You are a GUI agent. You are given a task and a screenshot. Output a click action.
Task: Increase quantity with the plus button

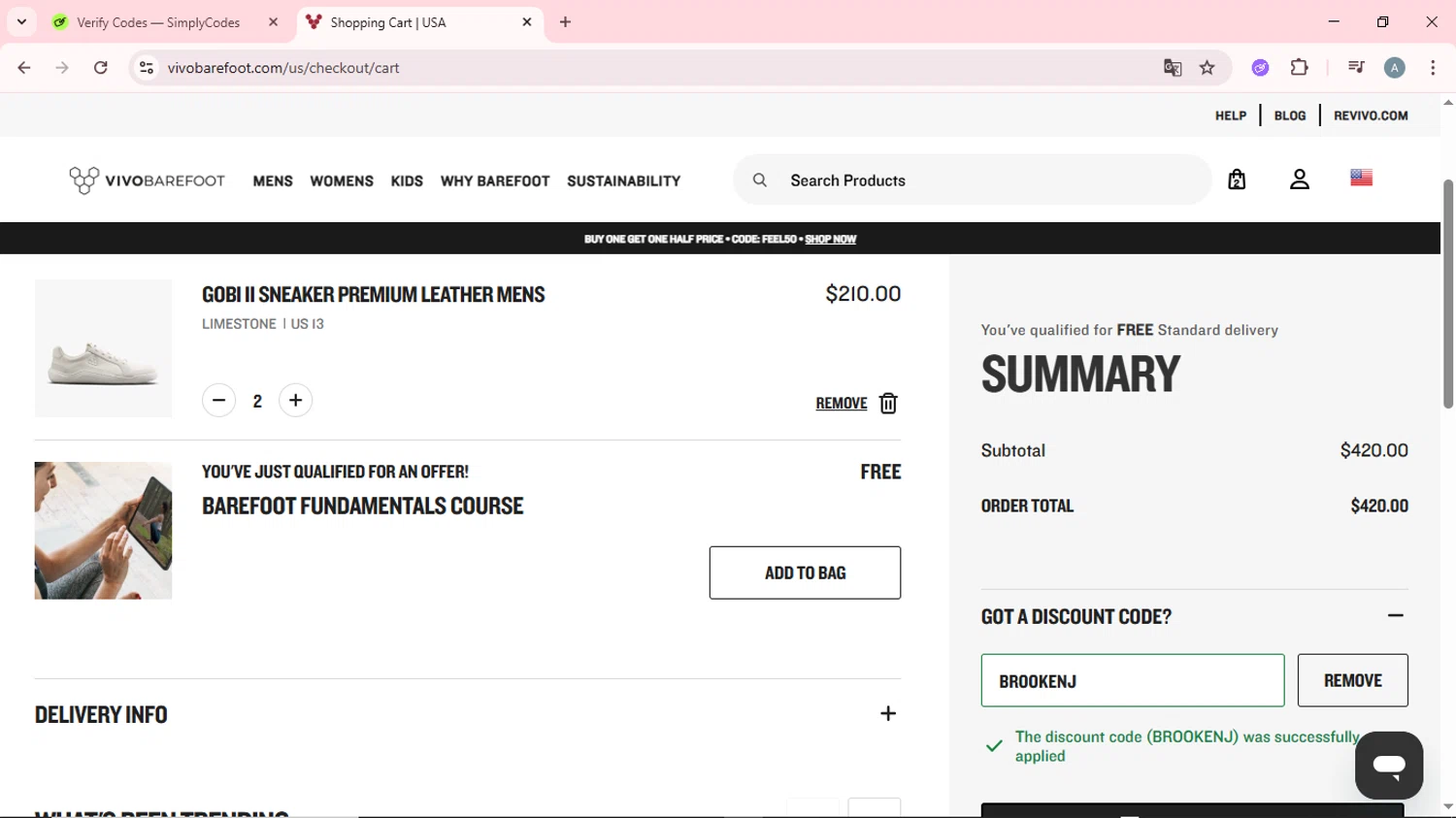click(296, 400)
